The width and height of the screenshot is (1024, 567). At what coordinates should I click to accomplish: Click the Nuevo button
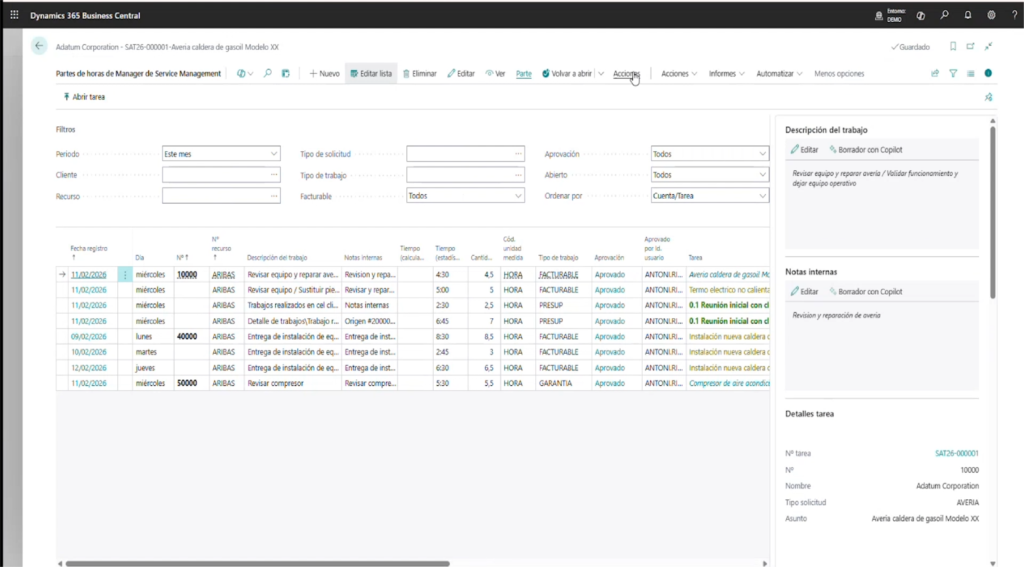pyautogui.click(x=324, y=73)
